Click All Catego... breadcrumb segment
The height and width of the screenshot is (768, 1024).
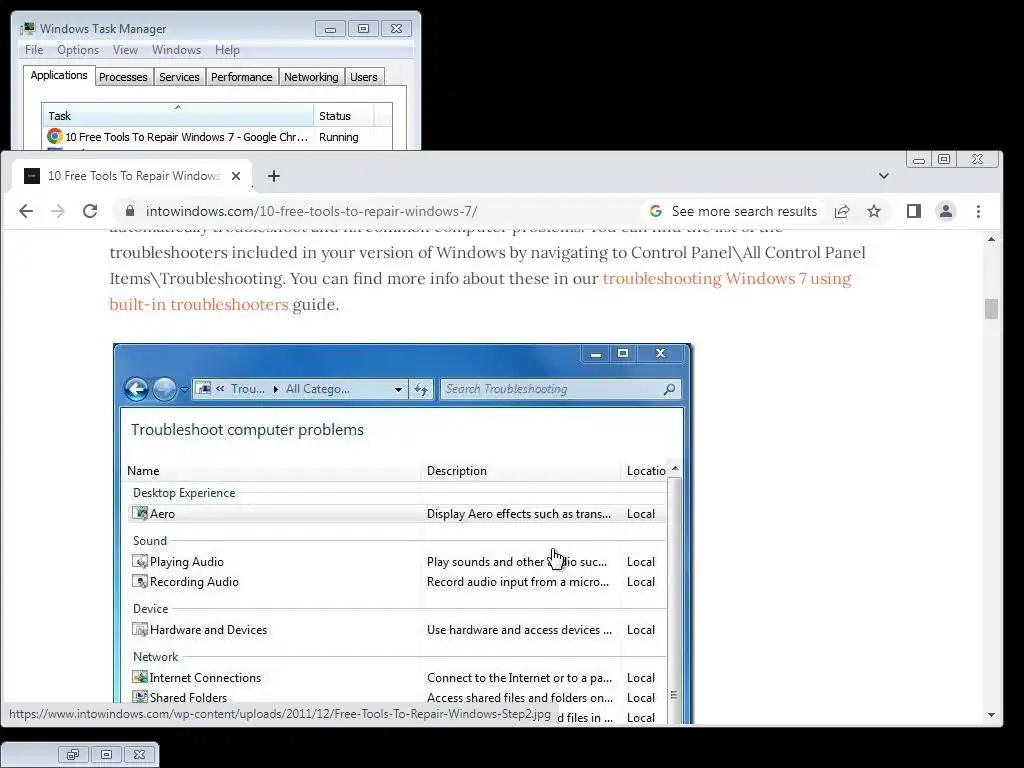(317, 389)
